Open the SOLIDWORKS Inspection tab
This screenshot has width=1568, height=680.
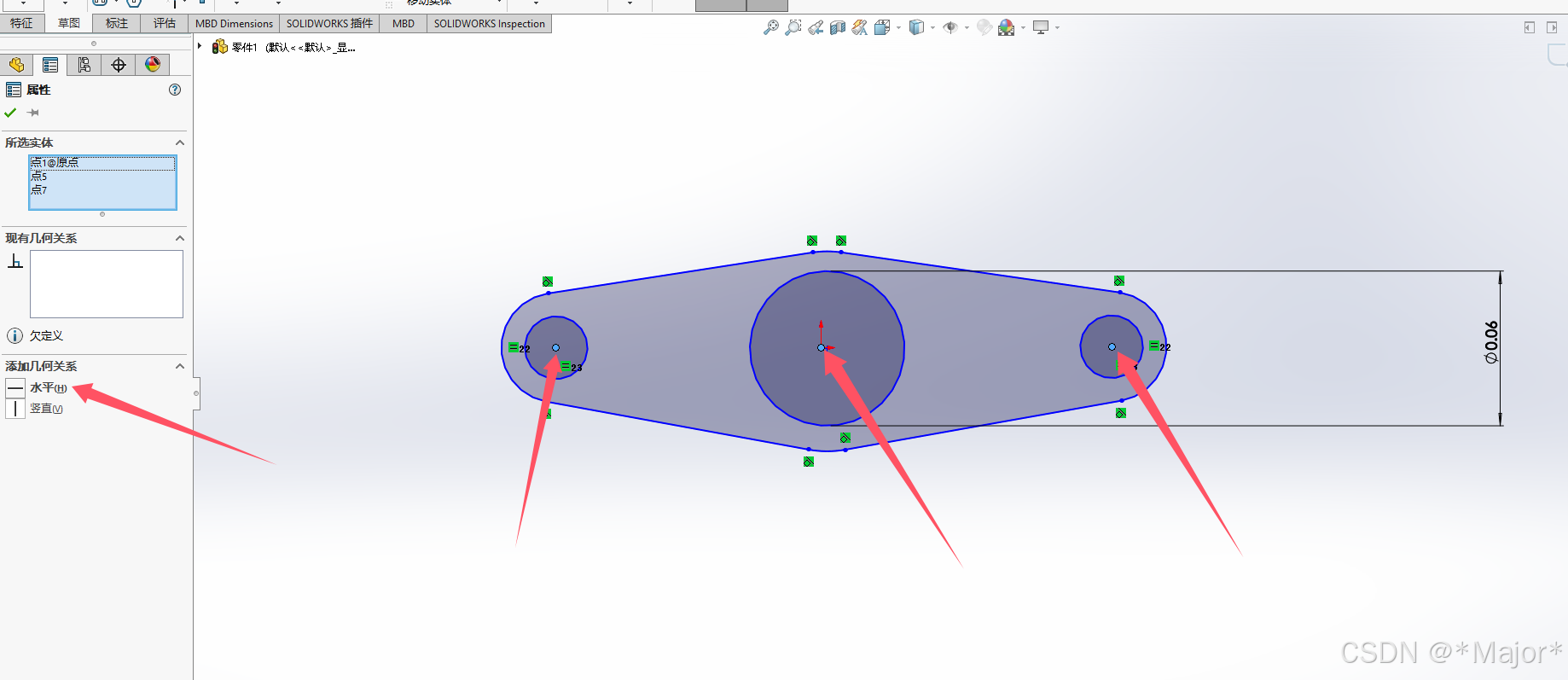489,24
